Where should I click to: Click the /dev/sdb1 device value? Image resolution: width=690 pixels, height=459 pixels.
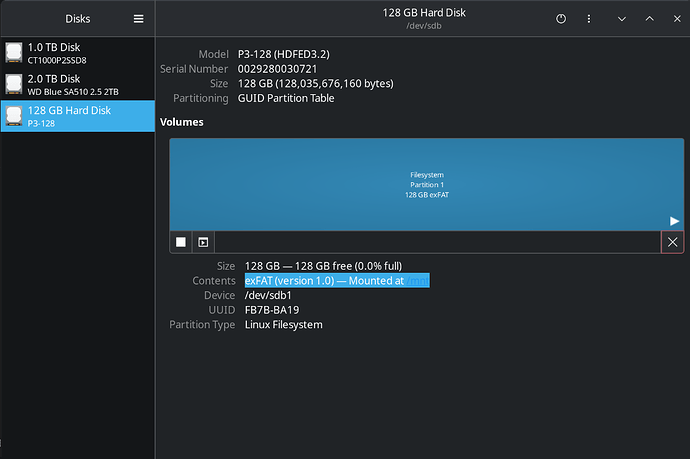(x=268, y=295)
